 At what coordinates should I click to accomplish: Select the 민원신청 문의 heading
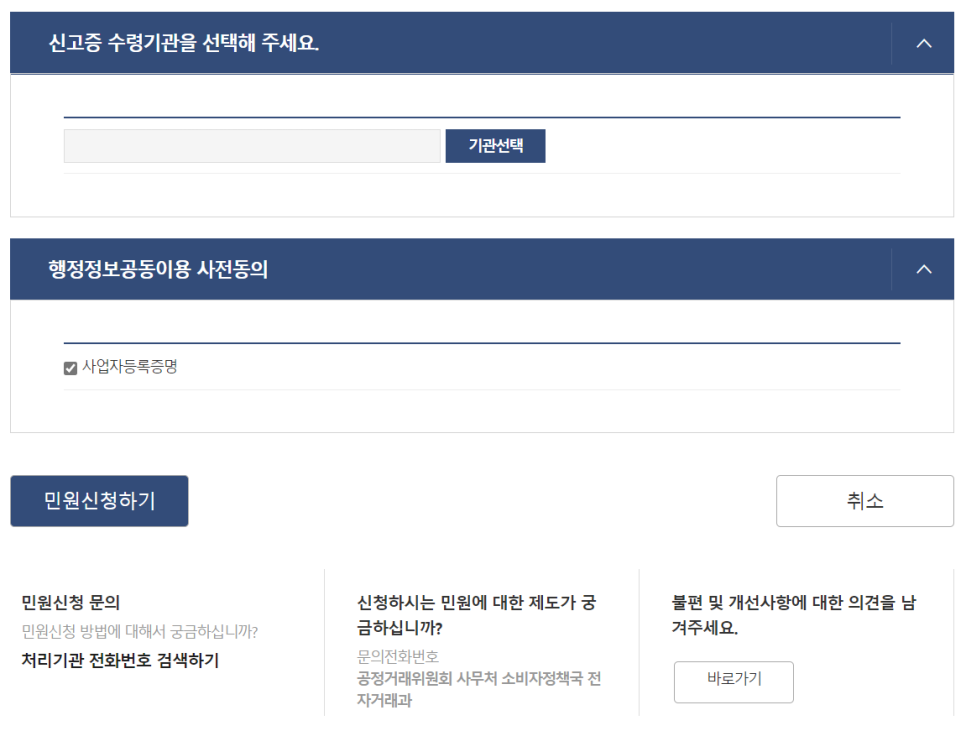(x=71, y=602)
